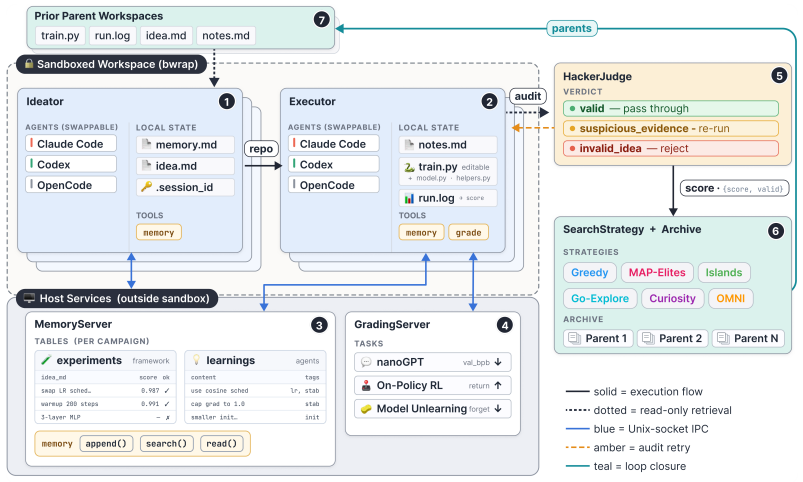Click the up arrow on On-Policy RL

(x=498, y=385)
